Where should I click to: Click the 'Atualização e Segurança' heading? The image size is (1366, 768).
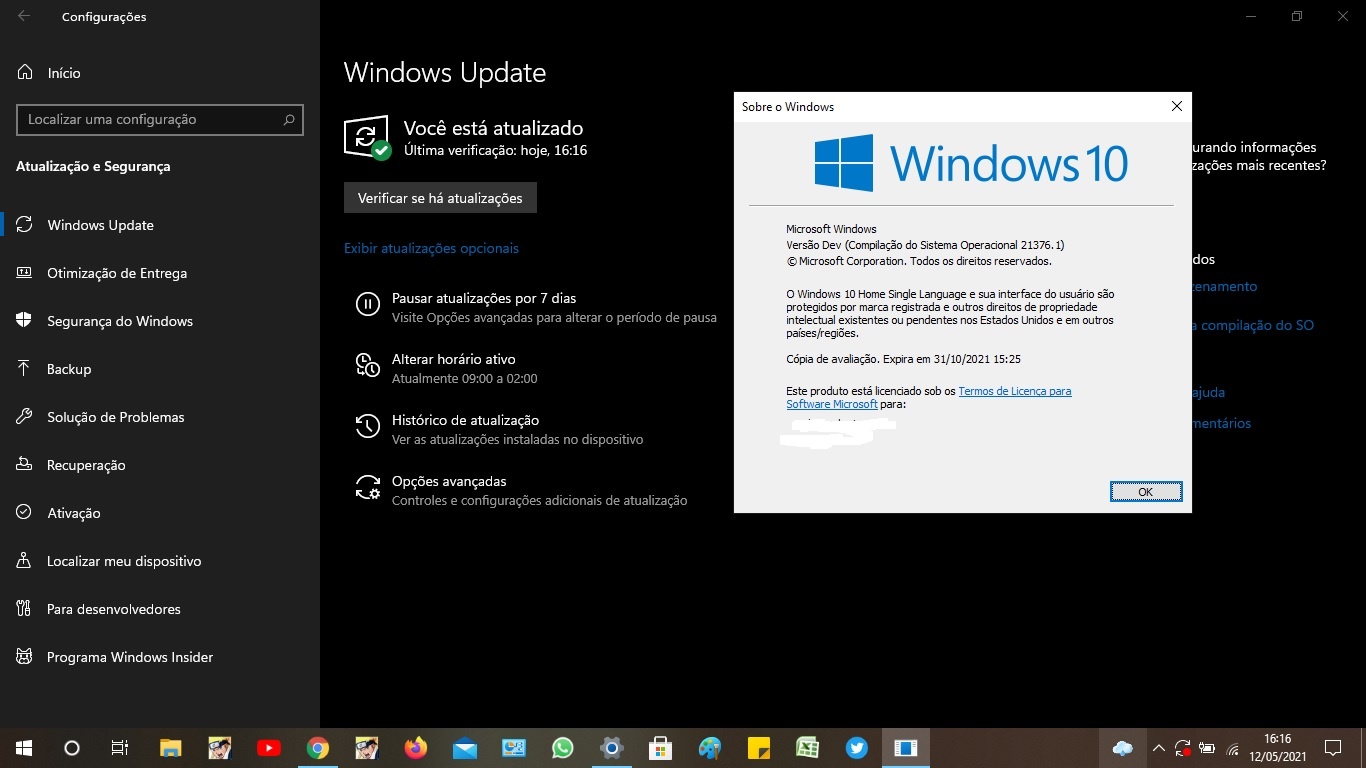(x=93, y=166)
